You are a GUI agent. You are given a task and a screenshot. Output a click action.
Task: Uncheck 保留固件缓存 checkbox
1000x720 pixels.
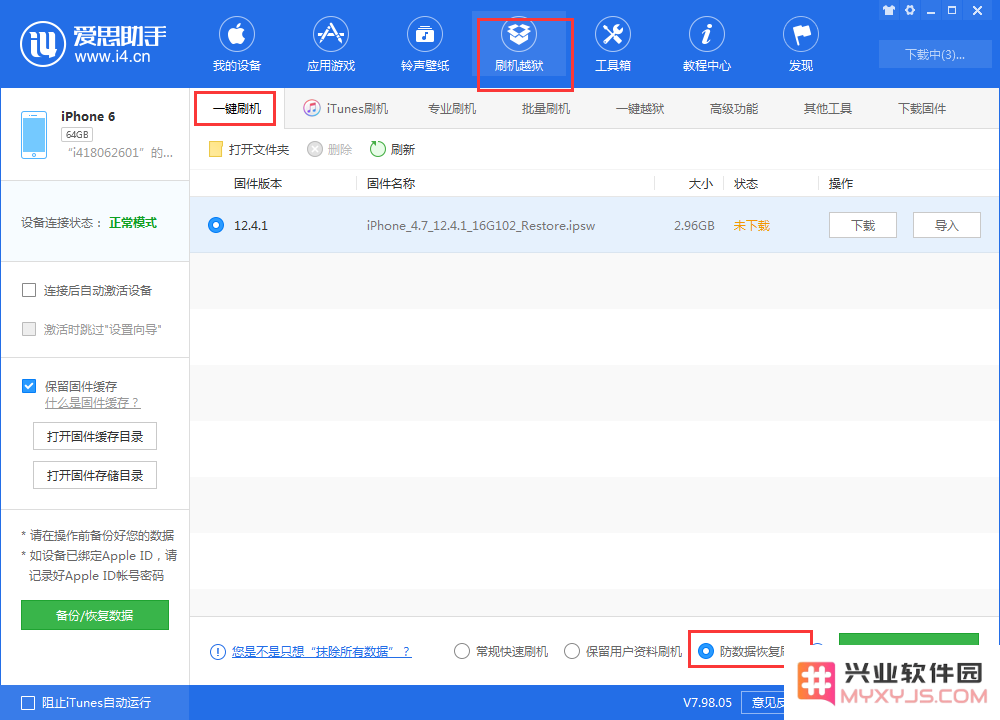29,386
